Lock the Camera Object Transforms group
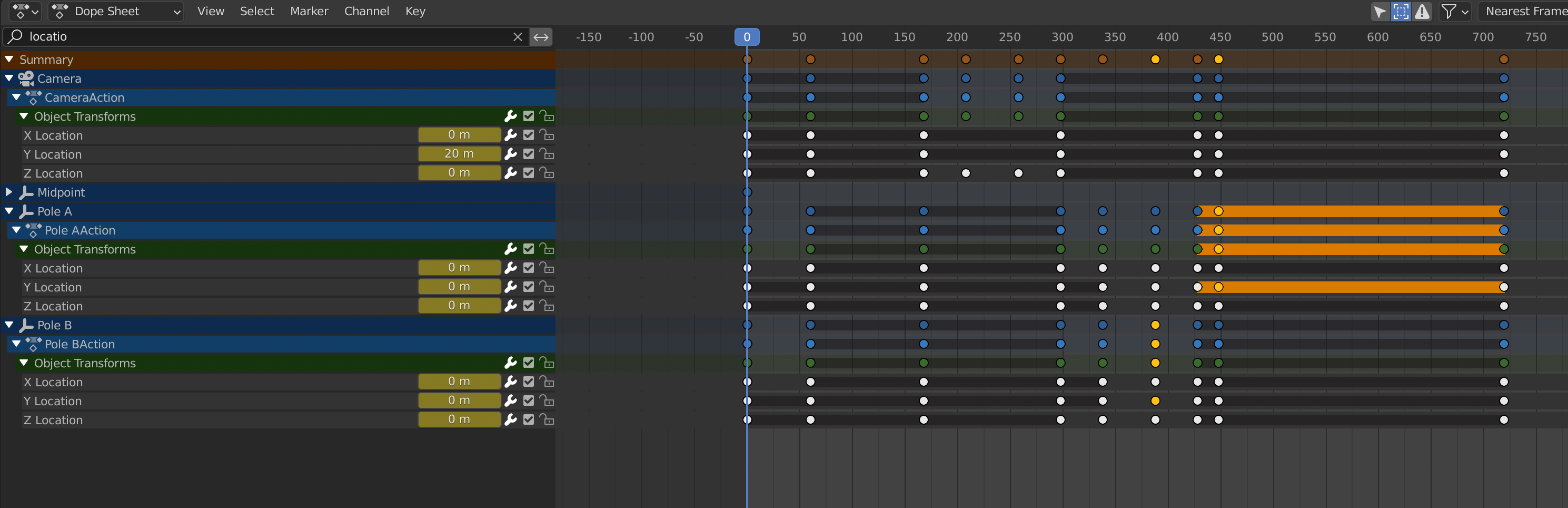This screenshot has height=508, width=1568. coord(547,116)
